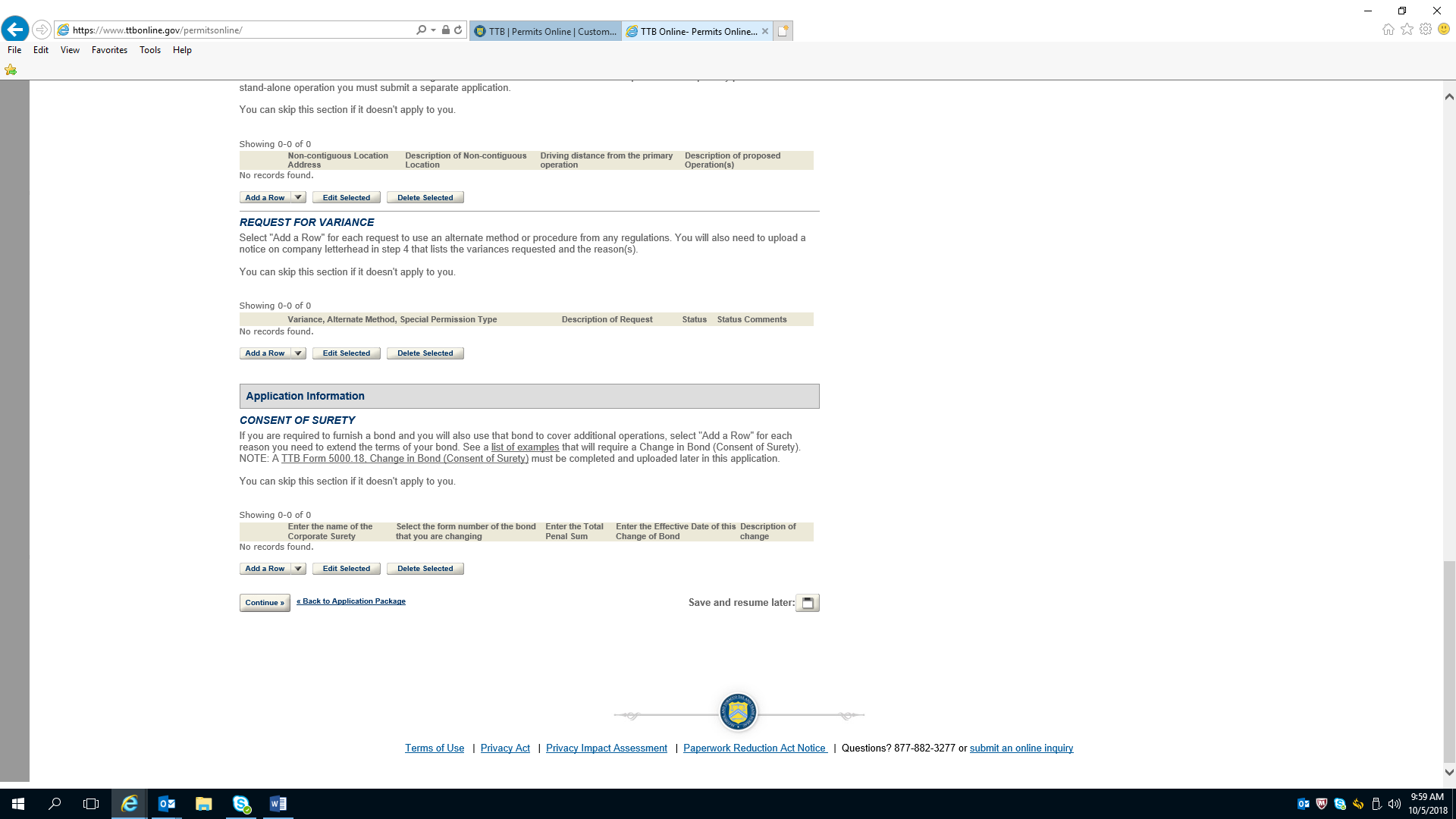Click the add to favorites bar star icon
1456x819 pixels.
click(11, 70)
